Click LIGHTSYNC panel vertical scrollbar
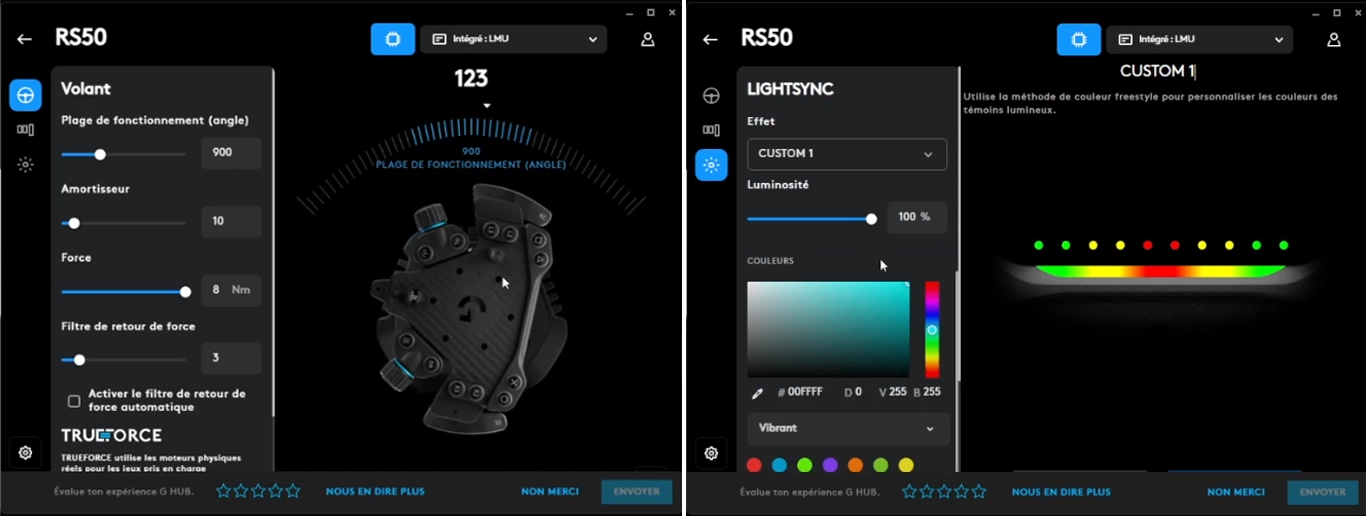The image size is (1366, 516). click(959, 325)
